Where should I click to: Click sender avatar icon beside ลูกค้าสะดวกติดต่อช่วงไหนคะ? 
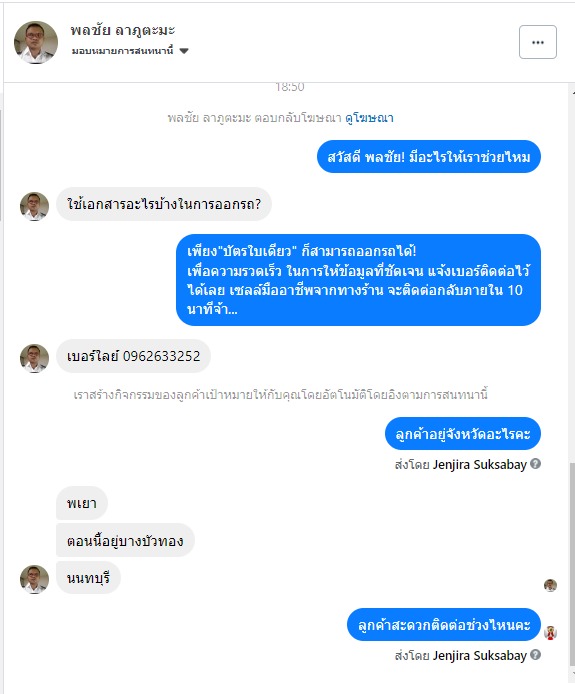pyautogui.click(x=550, y=632)
